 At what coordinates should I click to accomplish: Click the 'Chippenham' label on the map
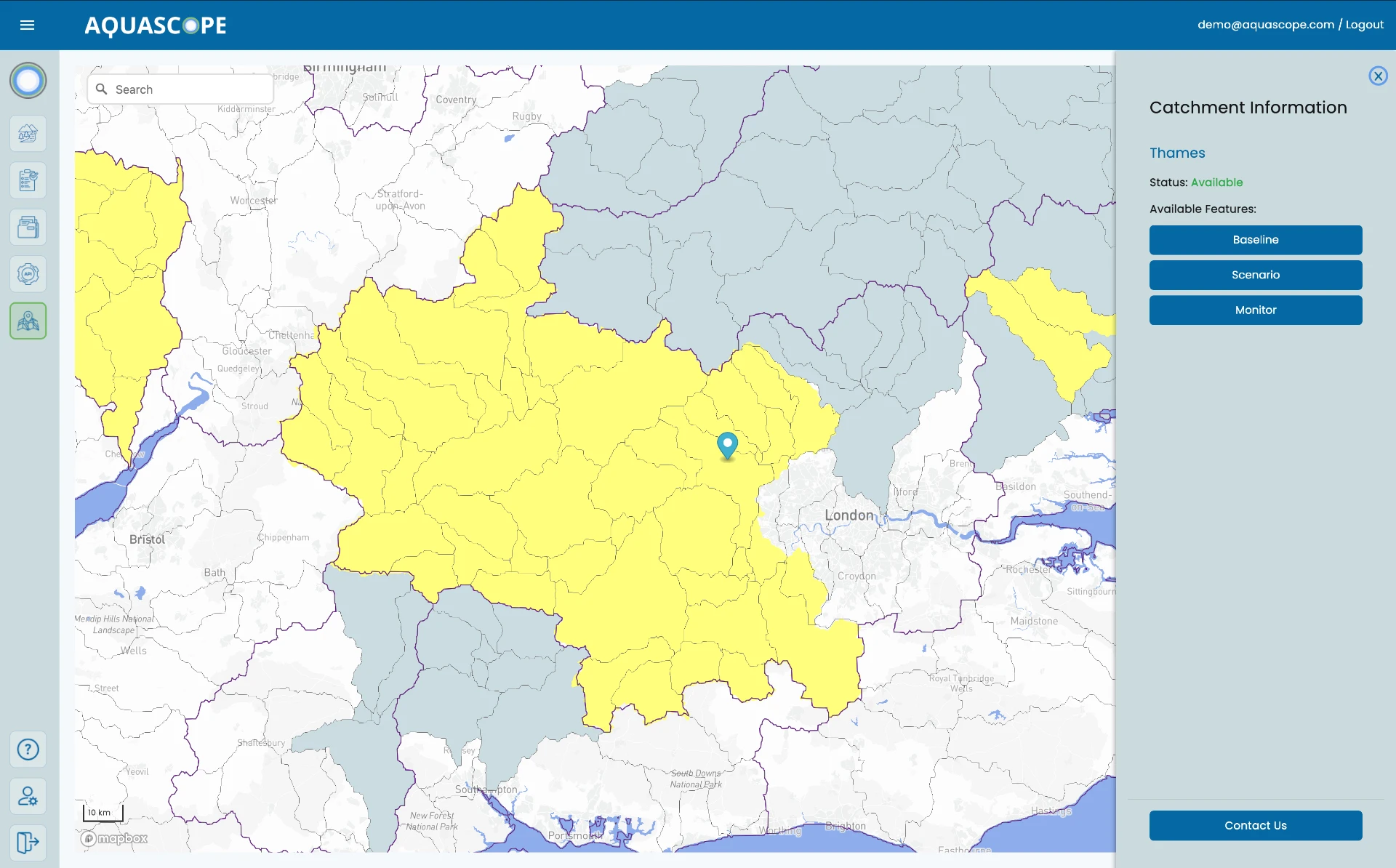pyautogui.click(x=284, y=537)
